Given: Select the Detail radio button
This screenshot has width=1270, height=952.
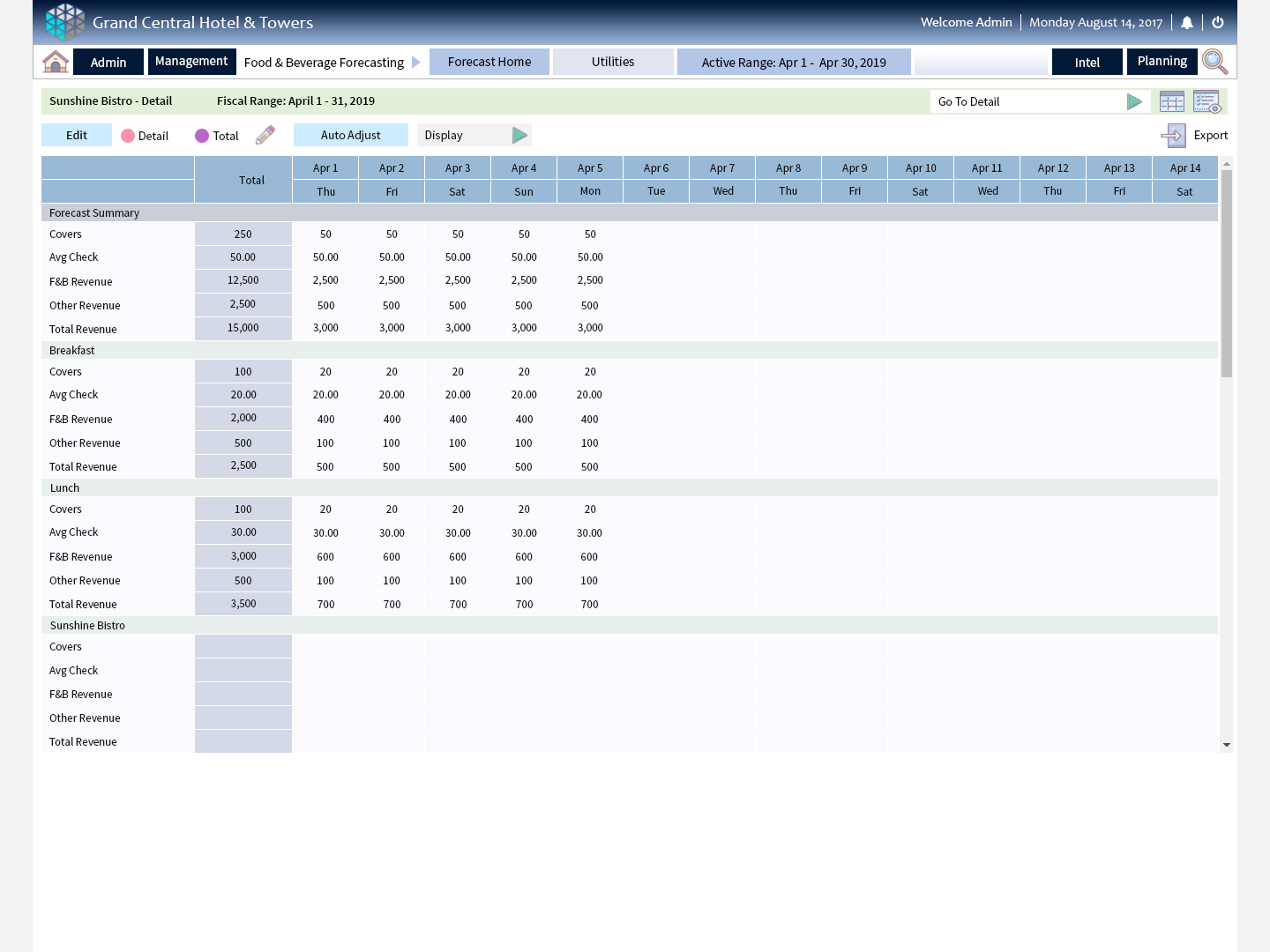Looking at the screenshot, I should pyautogui.click(x=128, y=136).
